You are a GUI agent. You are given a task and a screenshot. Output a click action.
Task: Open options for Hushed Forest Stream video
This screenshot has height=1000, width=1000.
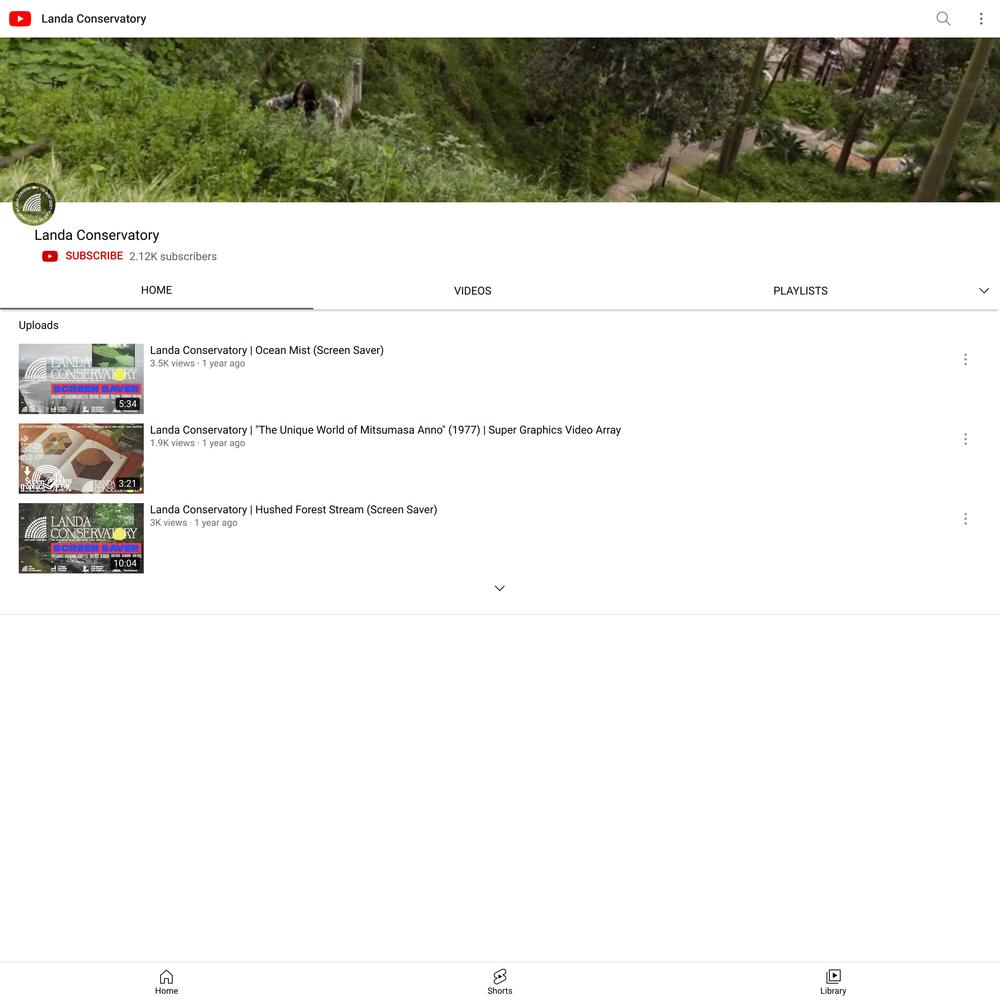click(965, 519)
